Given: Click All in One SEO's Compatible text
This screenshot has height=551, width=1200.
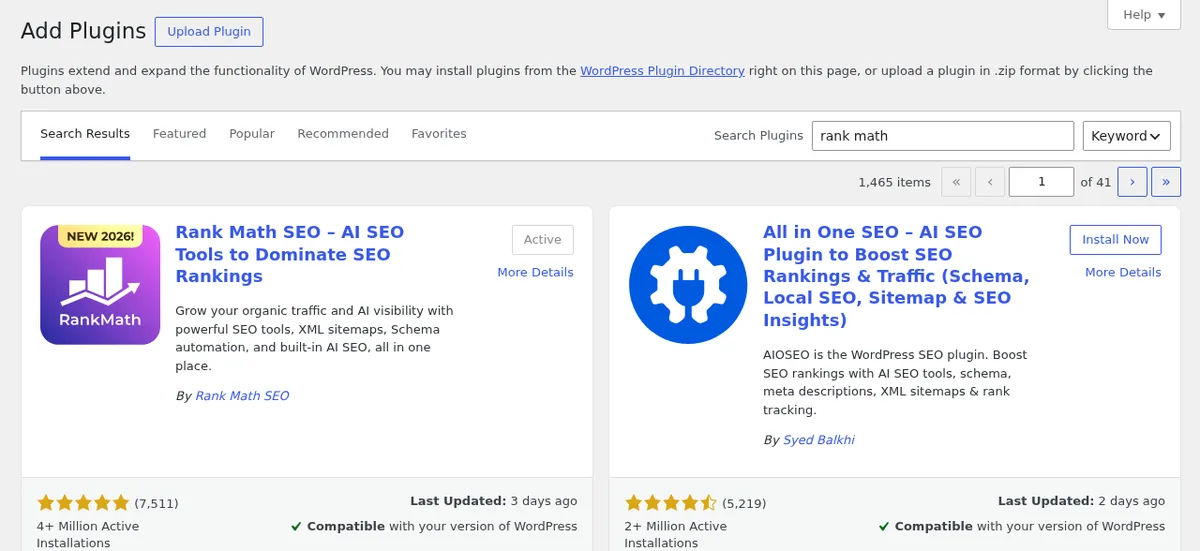Looking at the screenshot, I should click(1022, 526).
